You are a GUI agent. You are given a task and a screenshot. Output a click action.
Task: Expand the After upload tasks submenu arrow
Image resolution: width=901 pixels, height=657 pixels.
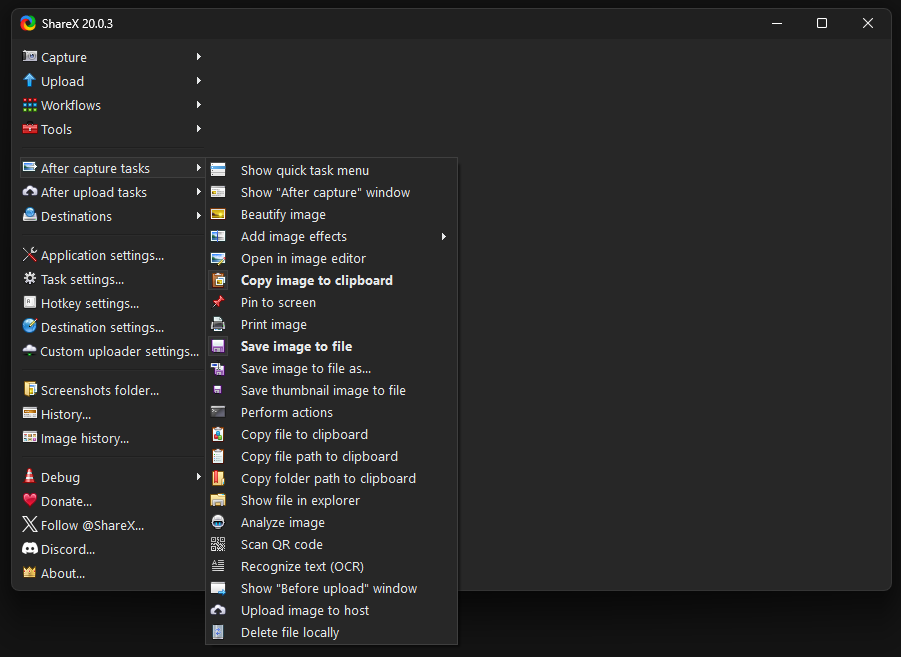[x=198, y=191]
